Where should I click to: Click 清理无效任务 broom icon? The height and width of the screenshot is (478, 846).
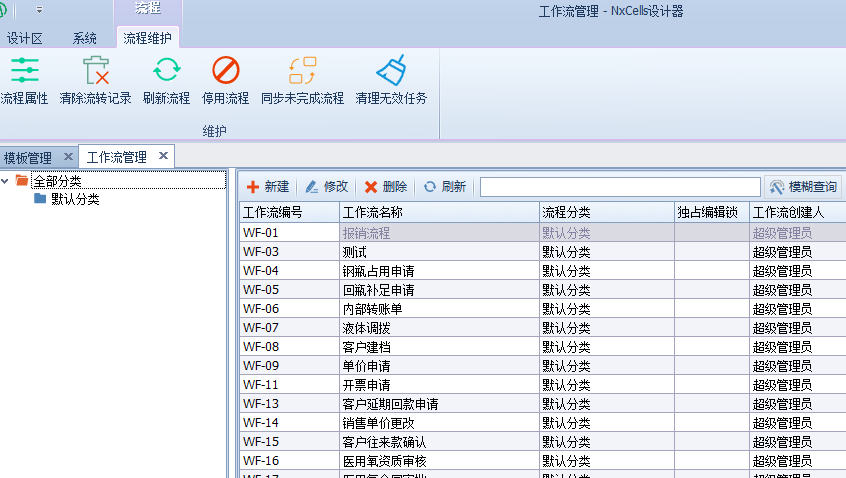391,70
